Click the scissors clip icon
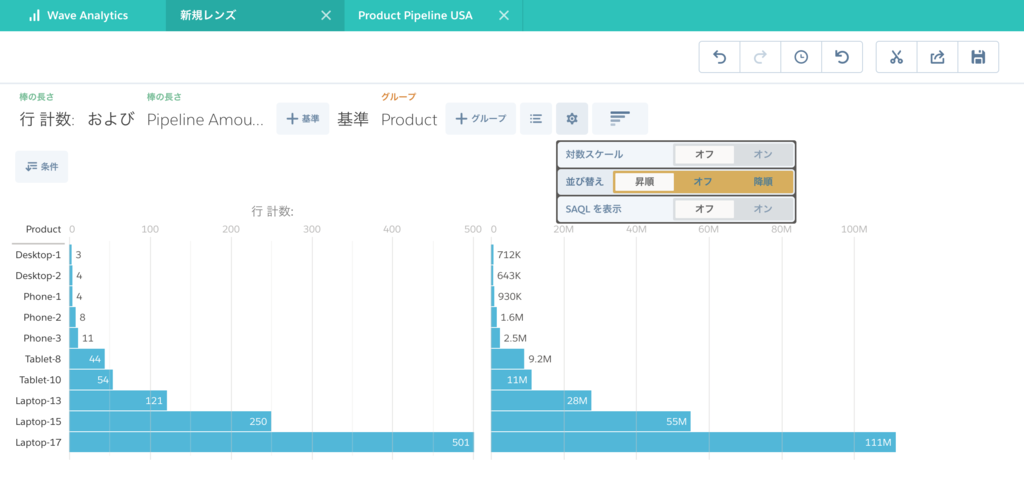This screenshot has height=481, width=1024. pyautogui.click(x=896, y=57)
